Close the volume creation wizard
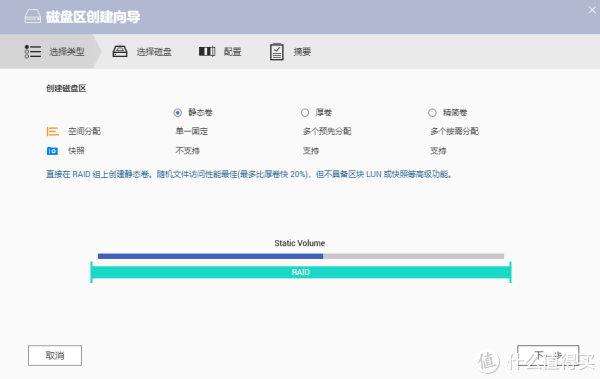The width and height of the screenshot is (600, 379). (592, 10)
